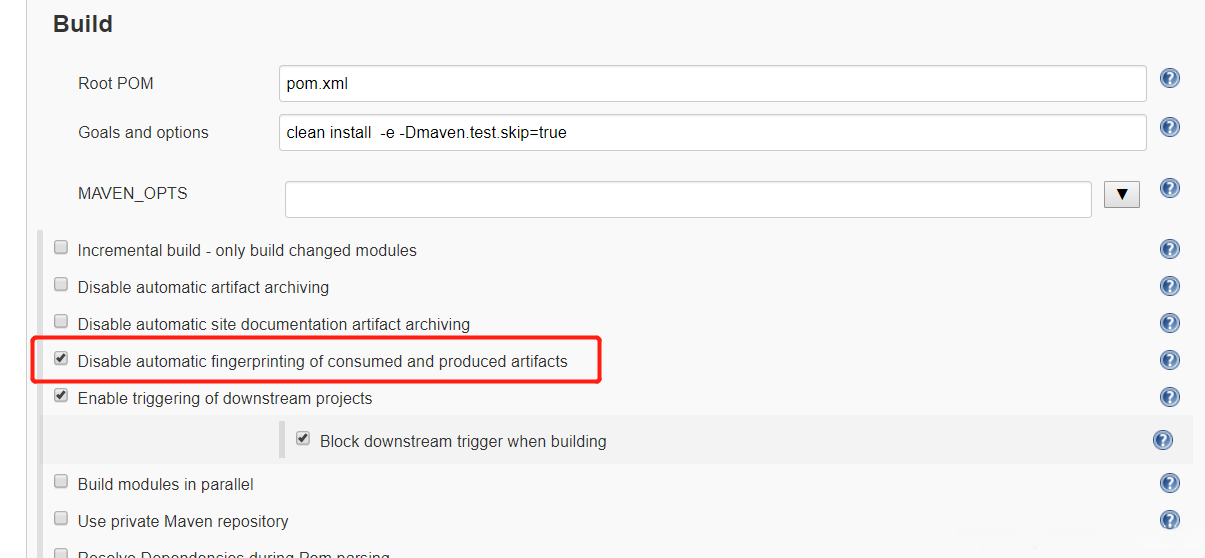Screen dimensions: 1205x558
Task: Focus the Goals and options field
Action: pos(712,132)
